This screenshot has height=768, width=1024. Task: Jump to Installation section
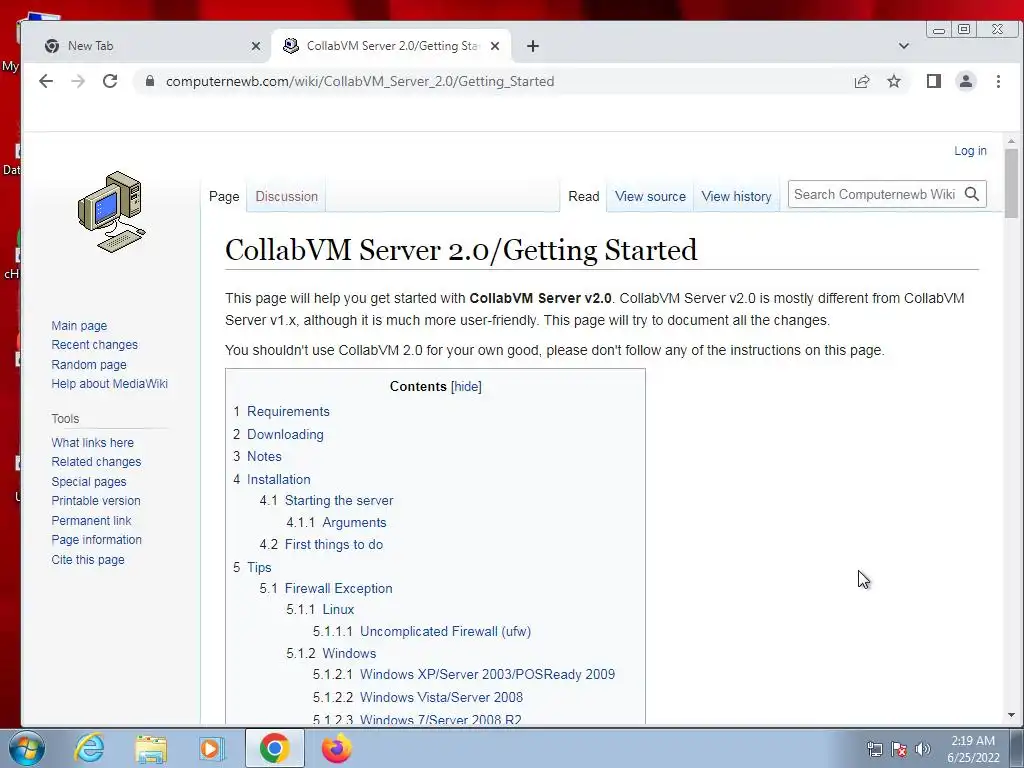278,479
